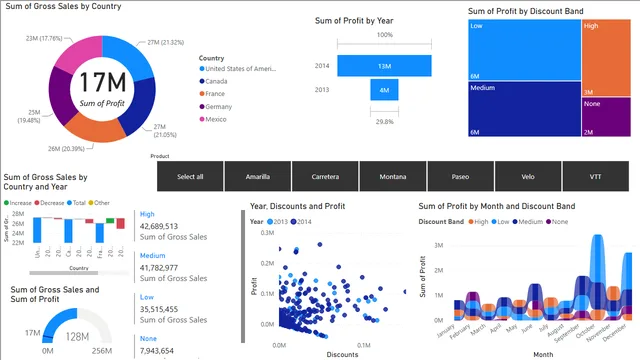The height and width of the screenshot is (360, 640).
Task: Click the None purple treemap tile
Action: [606, 117]
